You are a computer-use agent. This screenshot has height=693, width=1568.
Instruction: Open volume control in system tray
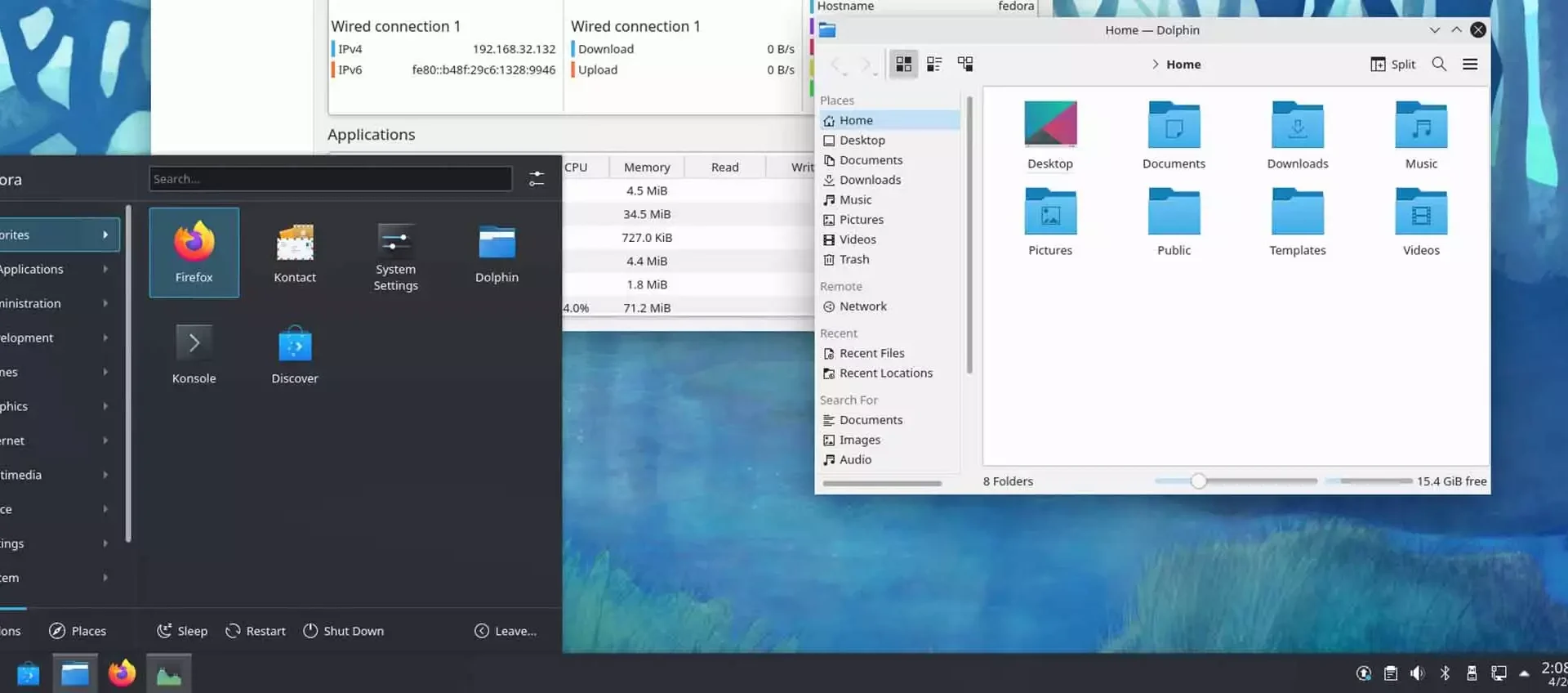(1417, 673)
